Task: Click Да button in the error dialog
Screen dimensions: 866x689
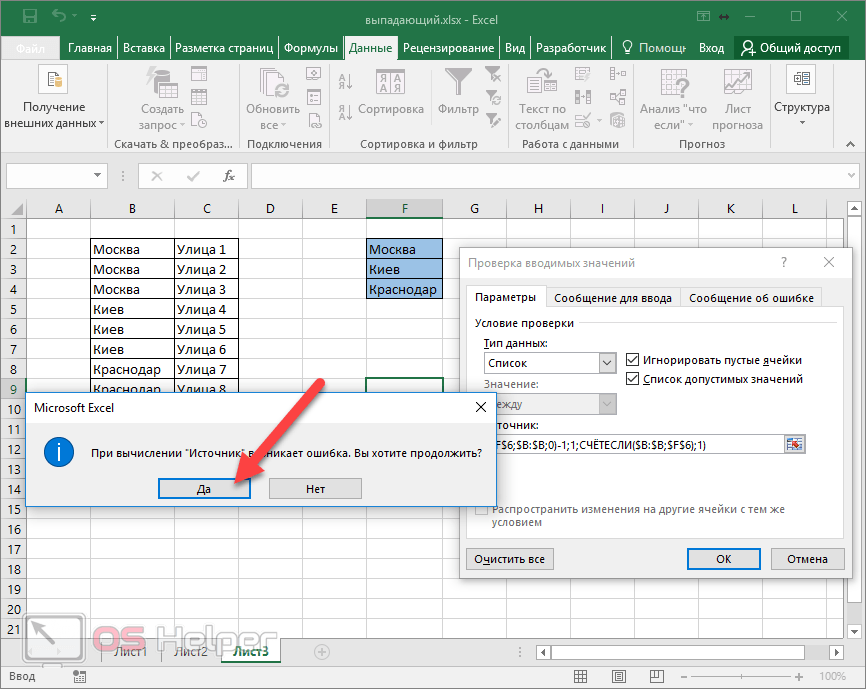Action: tap(203, 488)
